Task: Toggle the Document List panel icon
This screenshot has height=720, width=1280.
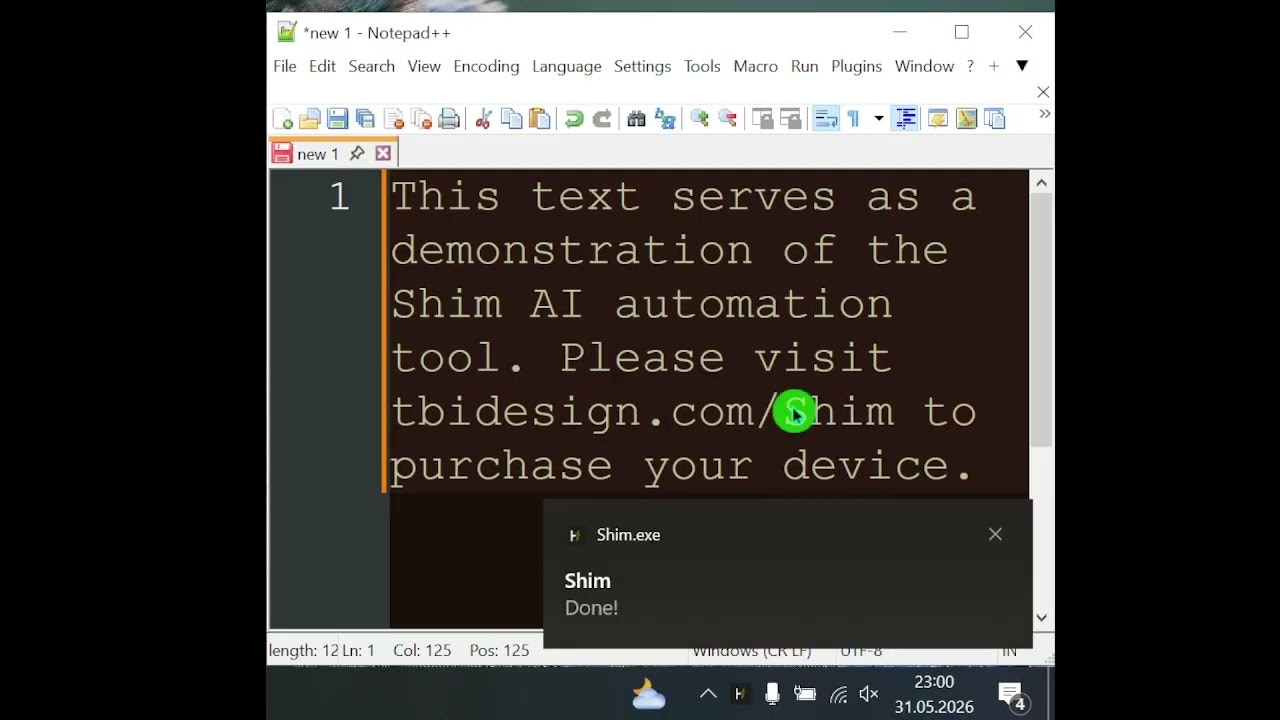Action: 994,119
